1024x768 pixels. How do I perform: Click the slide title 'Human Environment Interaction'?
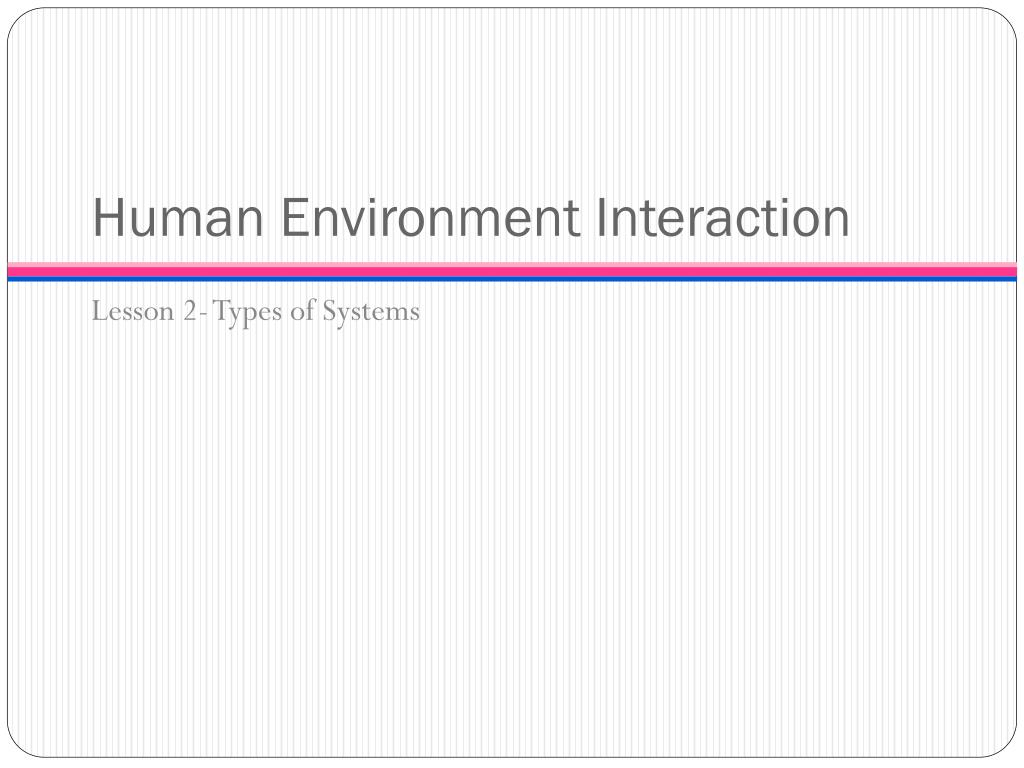pos(471,217)
